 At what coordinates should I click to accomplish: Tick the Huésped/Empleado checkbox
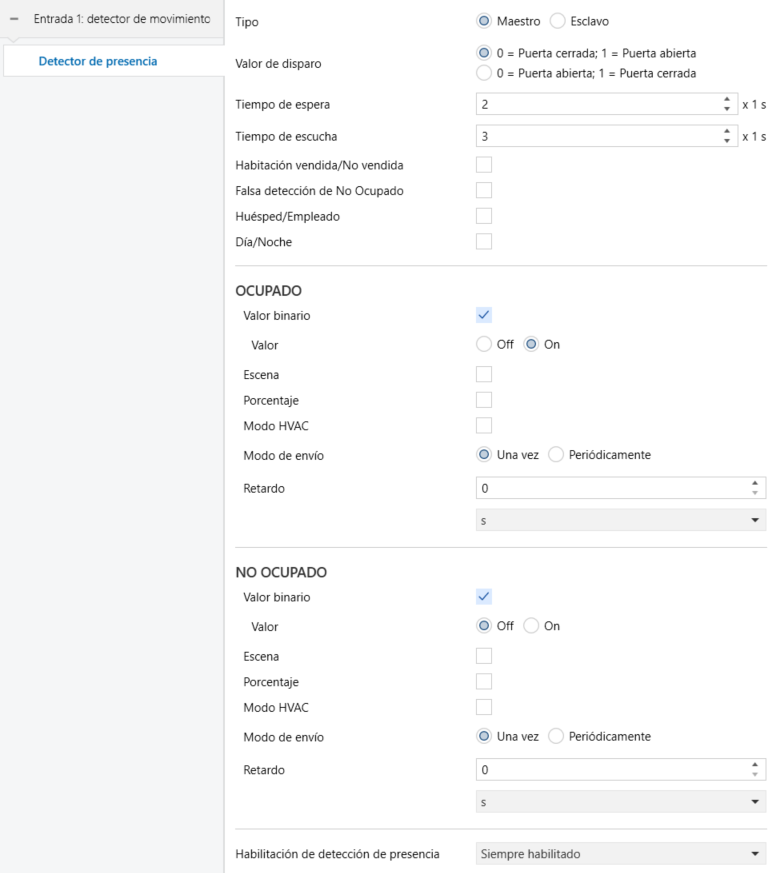pyautogui.click(x=484, y=216)
